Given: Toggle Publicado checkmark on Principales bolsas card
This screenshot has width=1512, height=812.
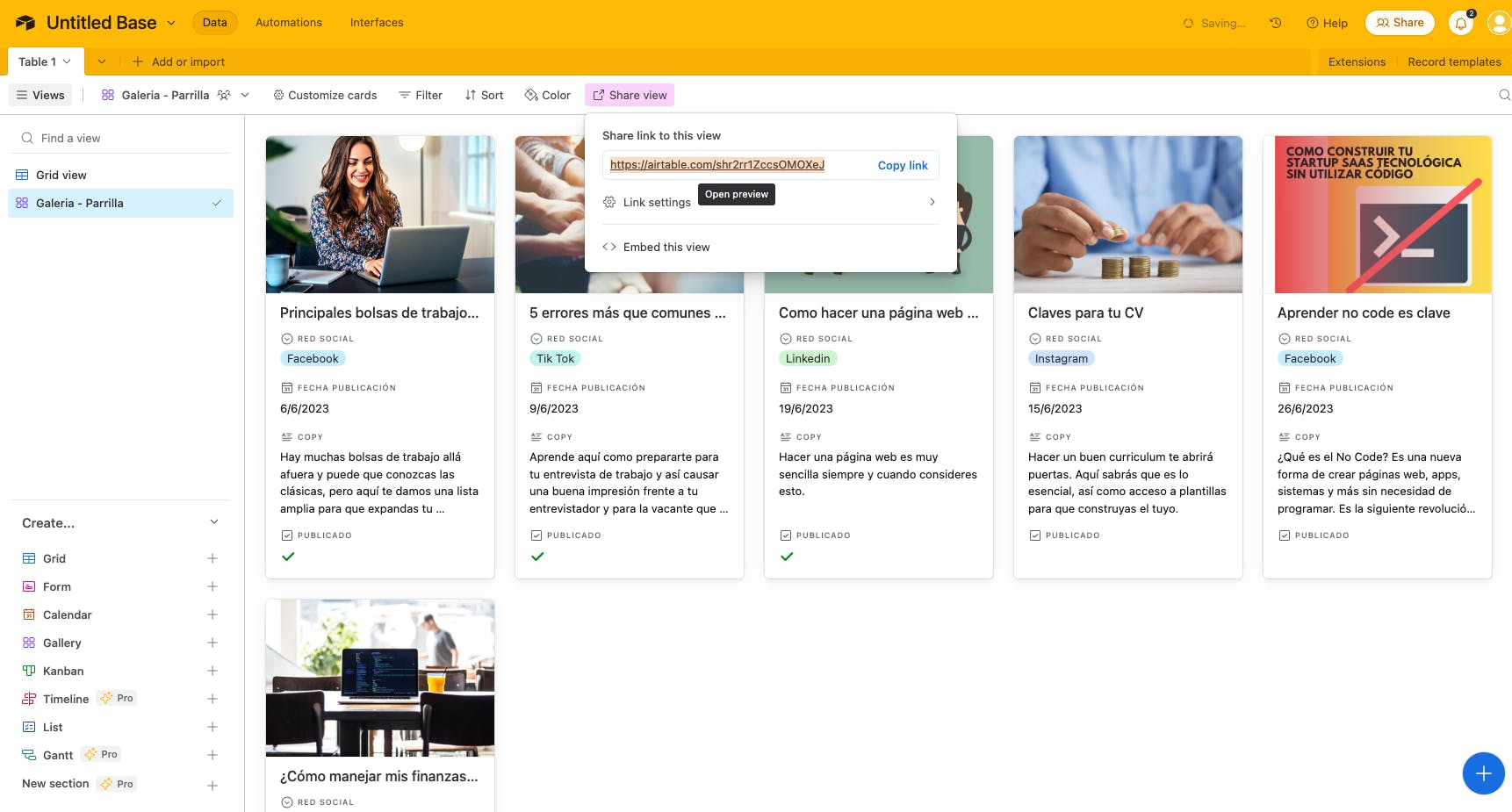Looking at the screenshot, I should pos(288,557).
